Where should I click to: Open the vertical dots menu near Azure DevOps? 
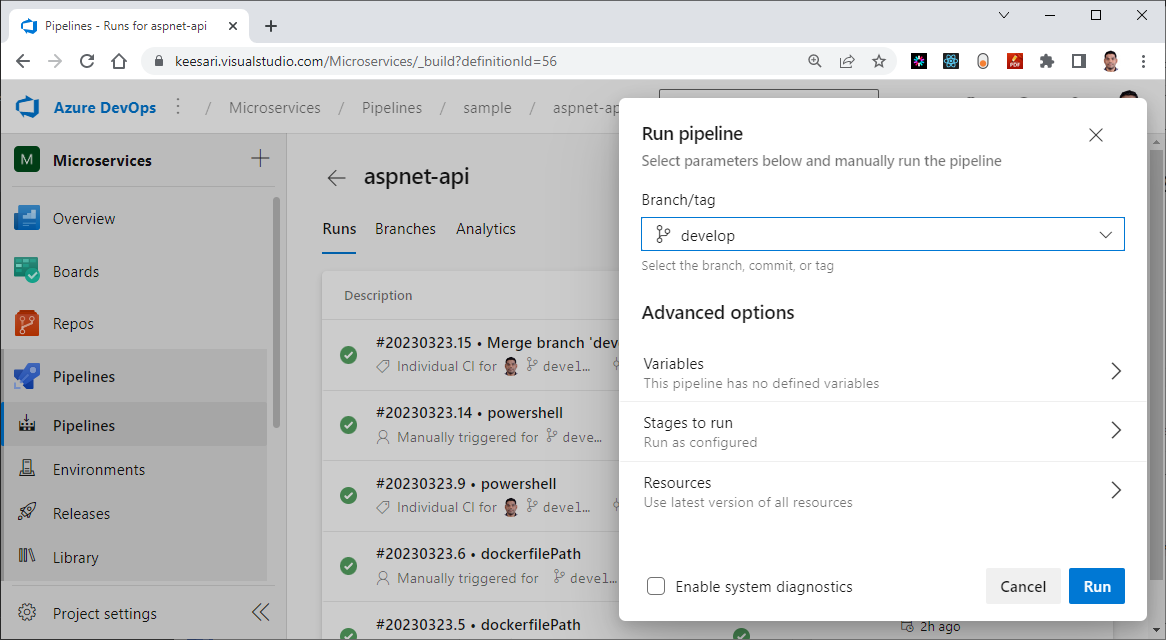178,106
